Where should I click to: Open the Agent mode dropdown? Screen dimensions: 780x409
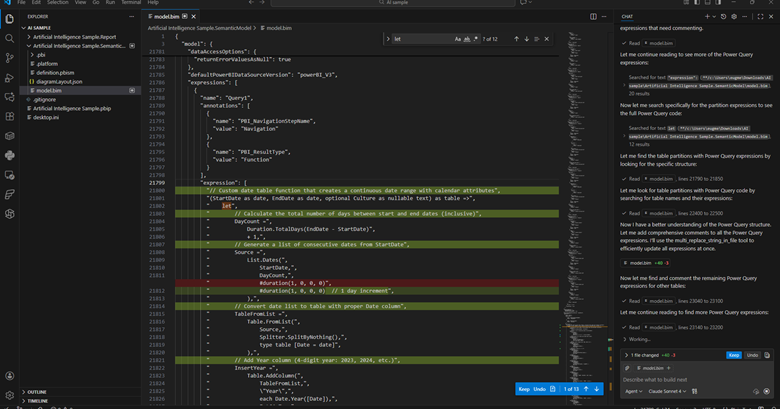[634, 391]
